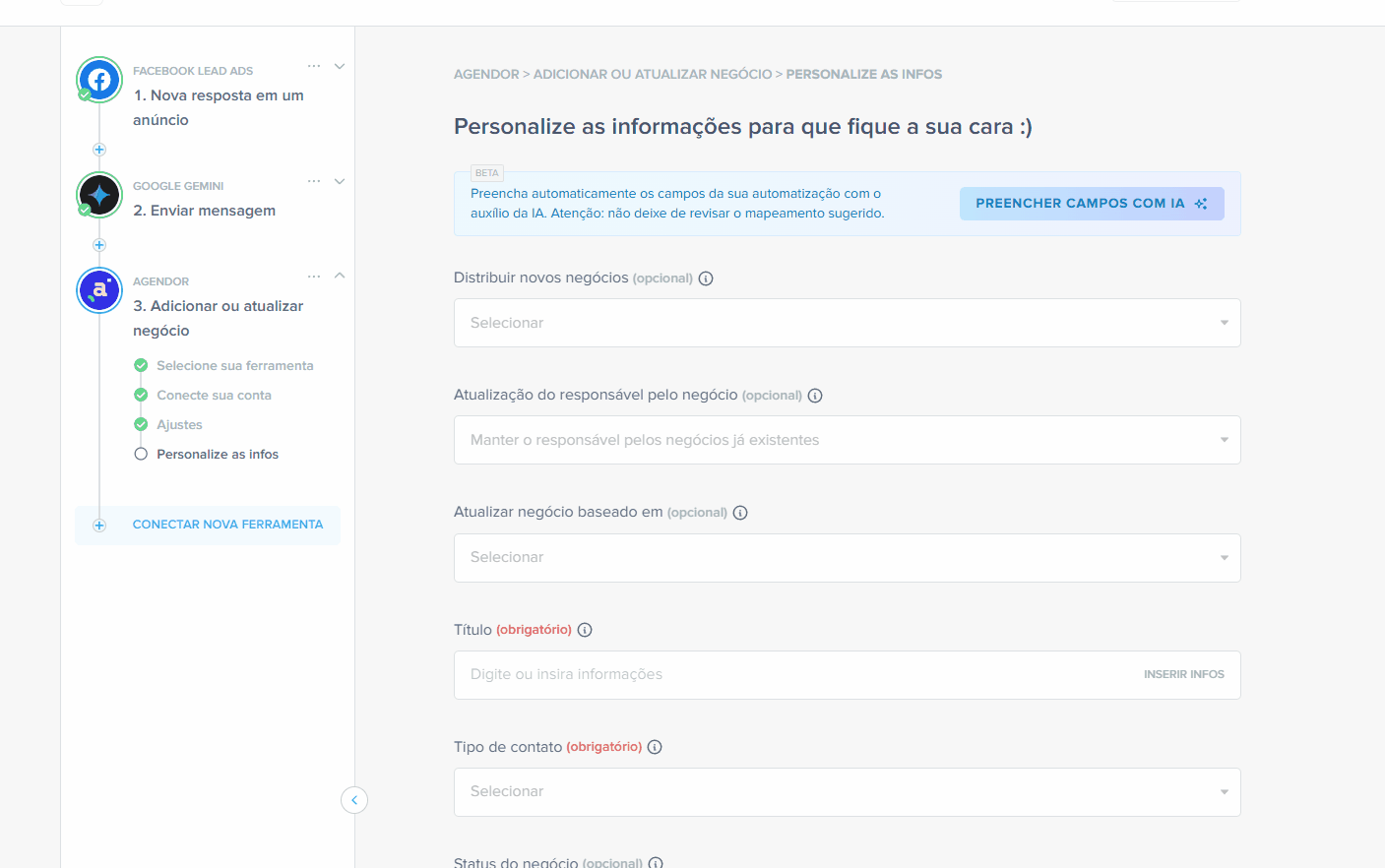Screen dimensions: 1385x868
Task: Click the Facebook Lead Ads step icon
Action: click(x=99, y=80)
